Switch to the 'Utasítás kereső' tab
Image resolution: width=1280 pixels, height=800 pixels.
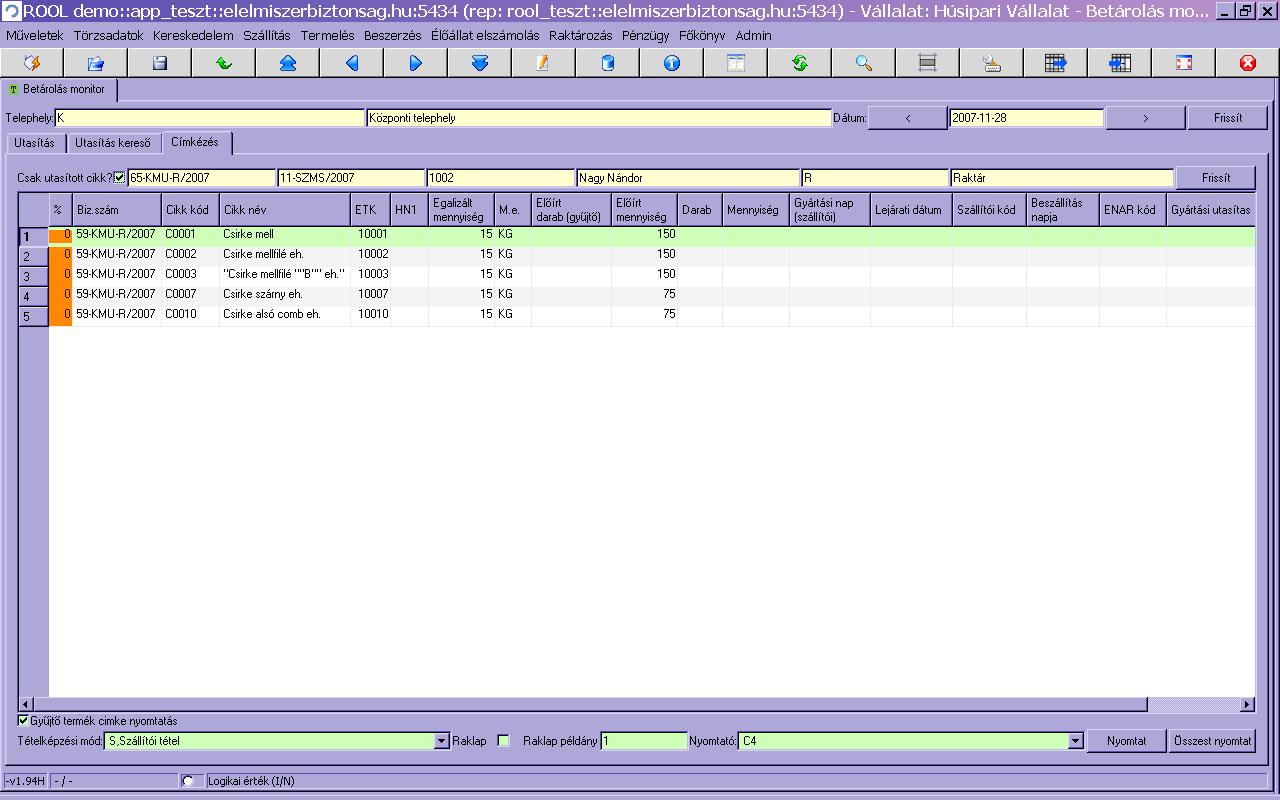click(x=113, y=143)
